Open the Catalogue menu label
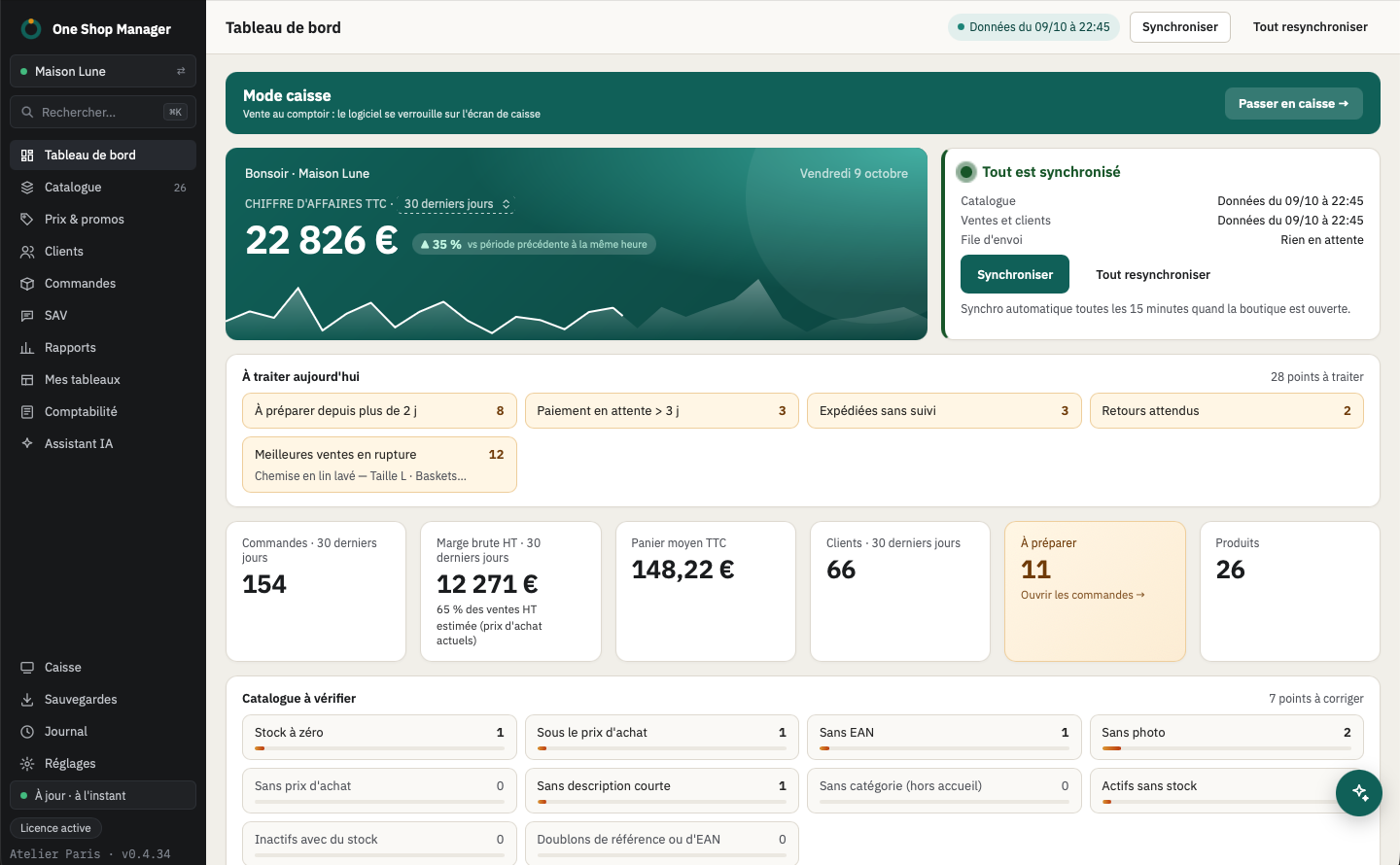The height and width of the screenshot is (865, 1400). click(x=73, y=188)
